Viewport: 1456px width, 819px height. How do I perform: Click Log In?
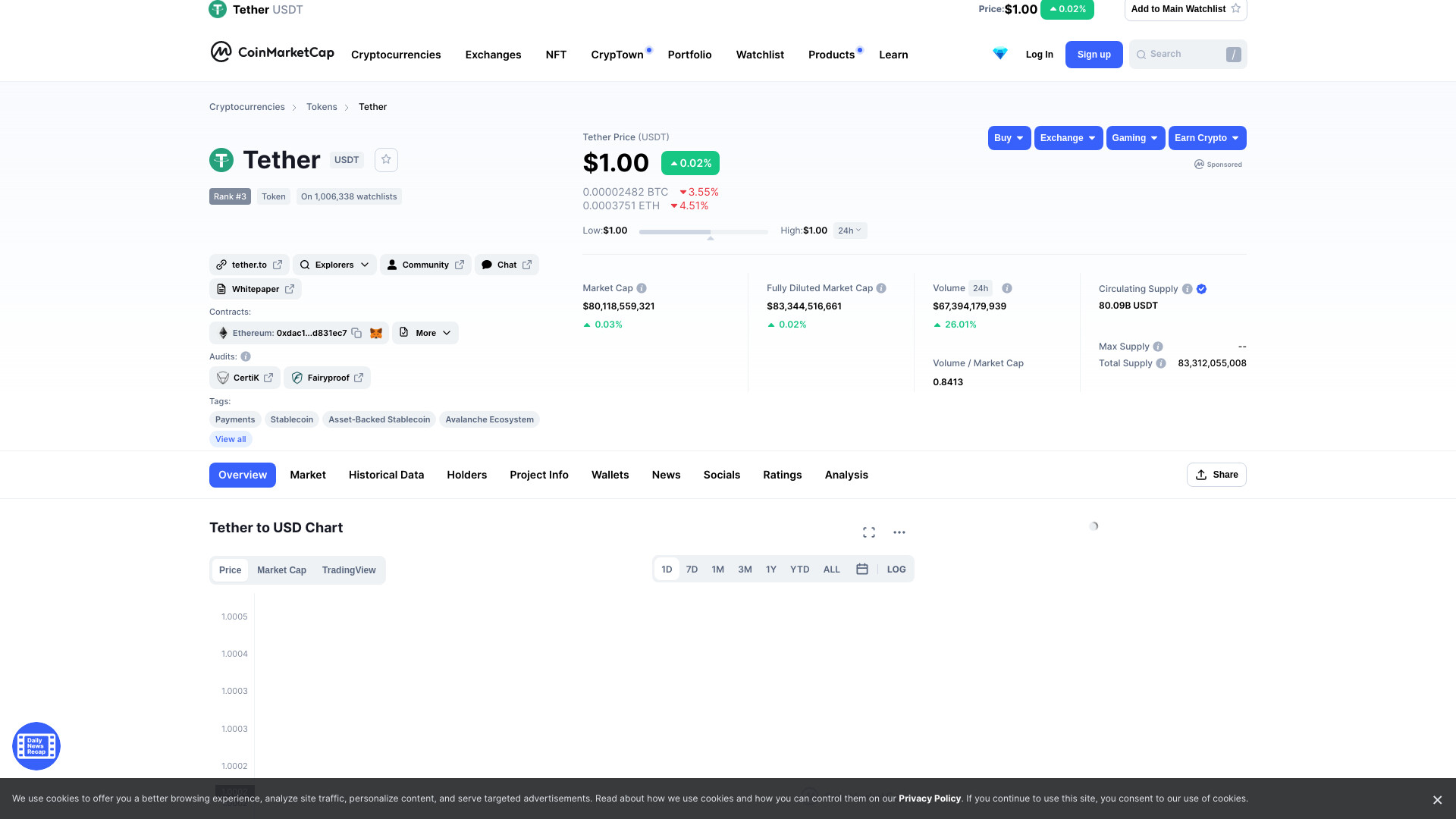1039,55
